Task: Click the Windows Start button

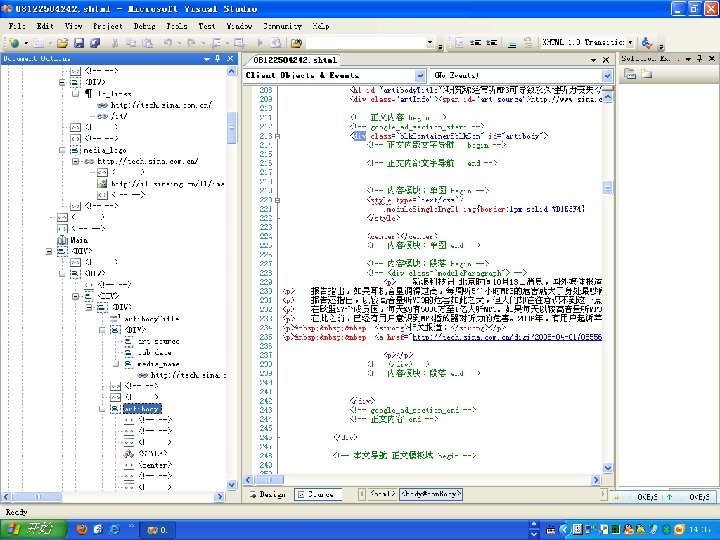Action: 31,527
